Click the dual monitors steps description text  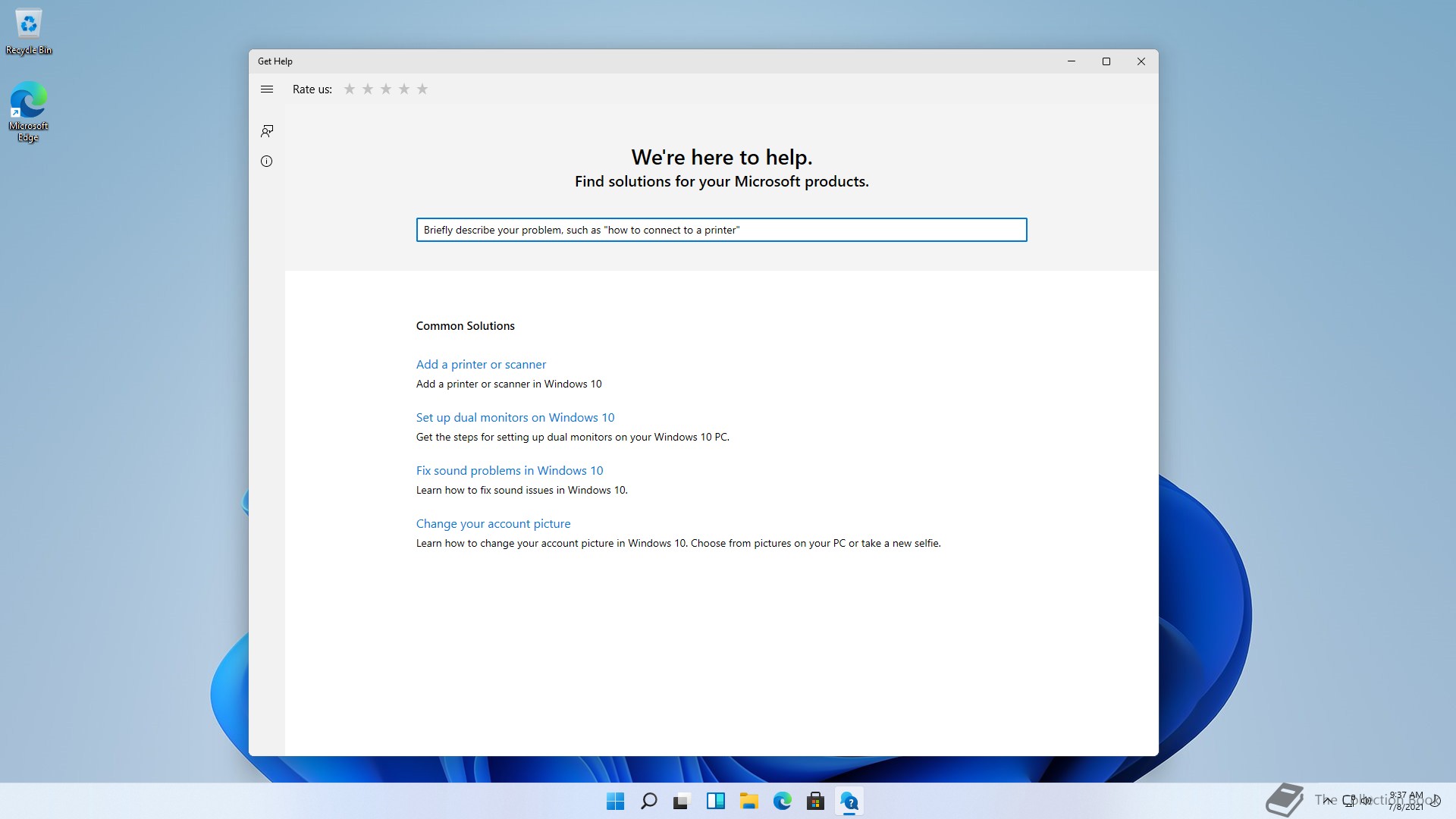click(573, 438)
